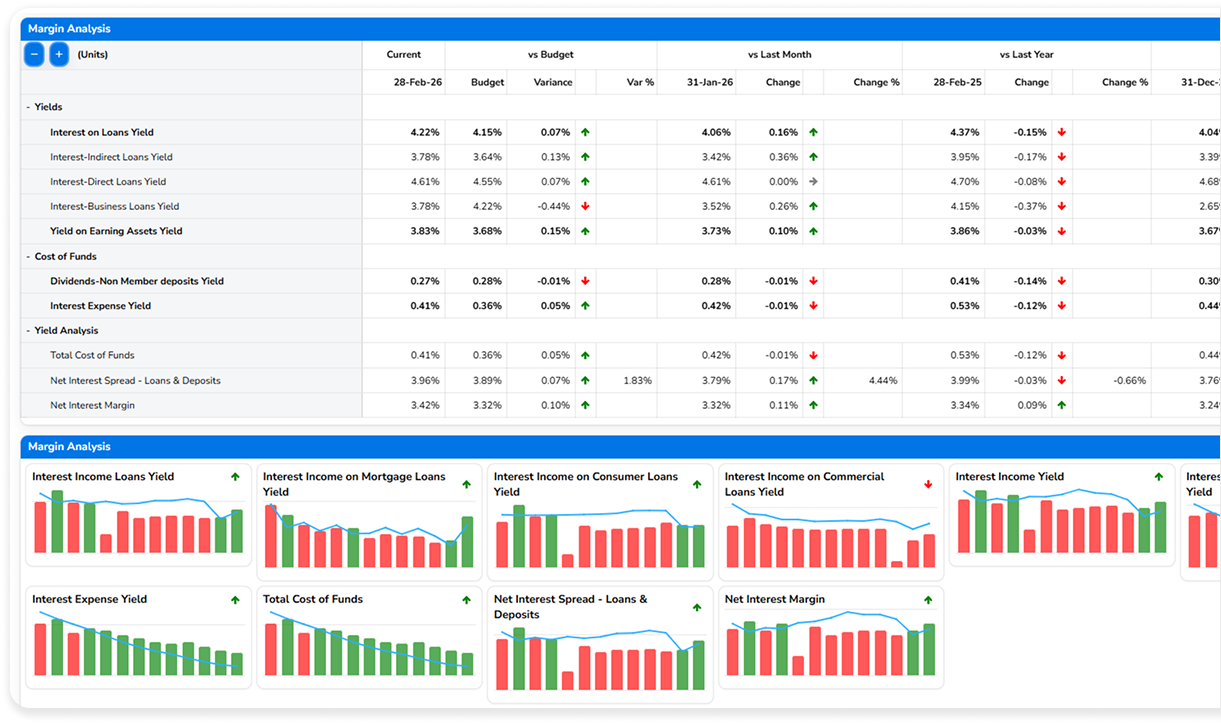Select the 'Interest on Loans Yield' row label
The image size is (1221, 724).
point(102,132)
